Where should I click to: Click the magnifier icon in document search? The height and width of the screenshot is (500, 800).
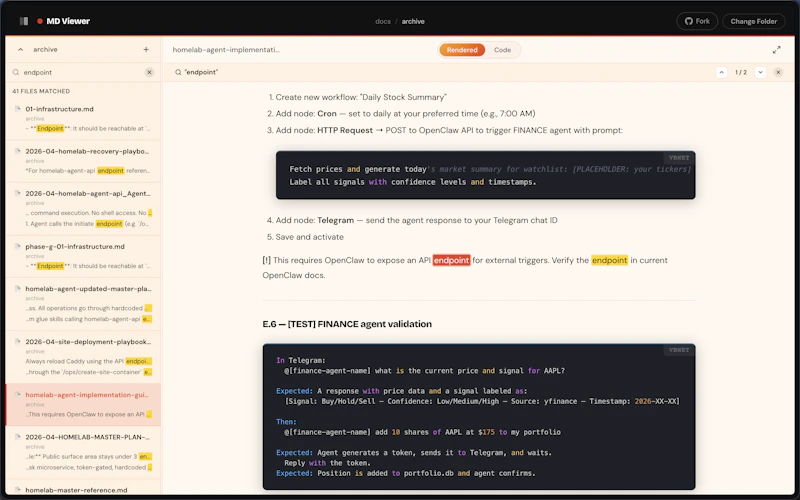tap(178, 72)
